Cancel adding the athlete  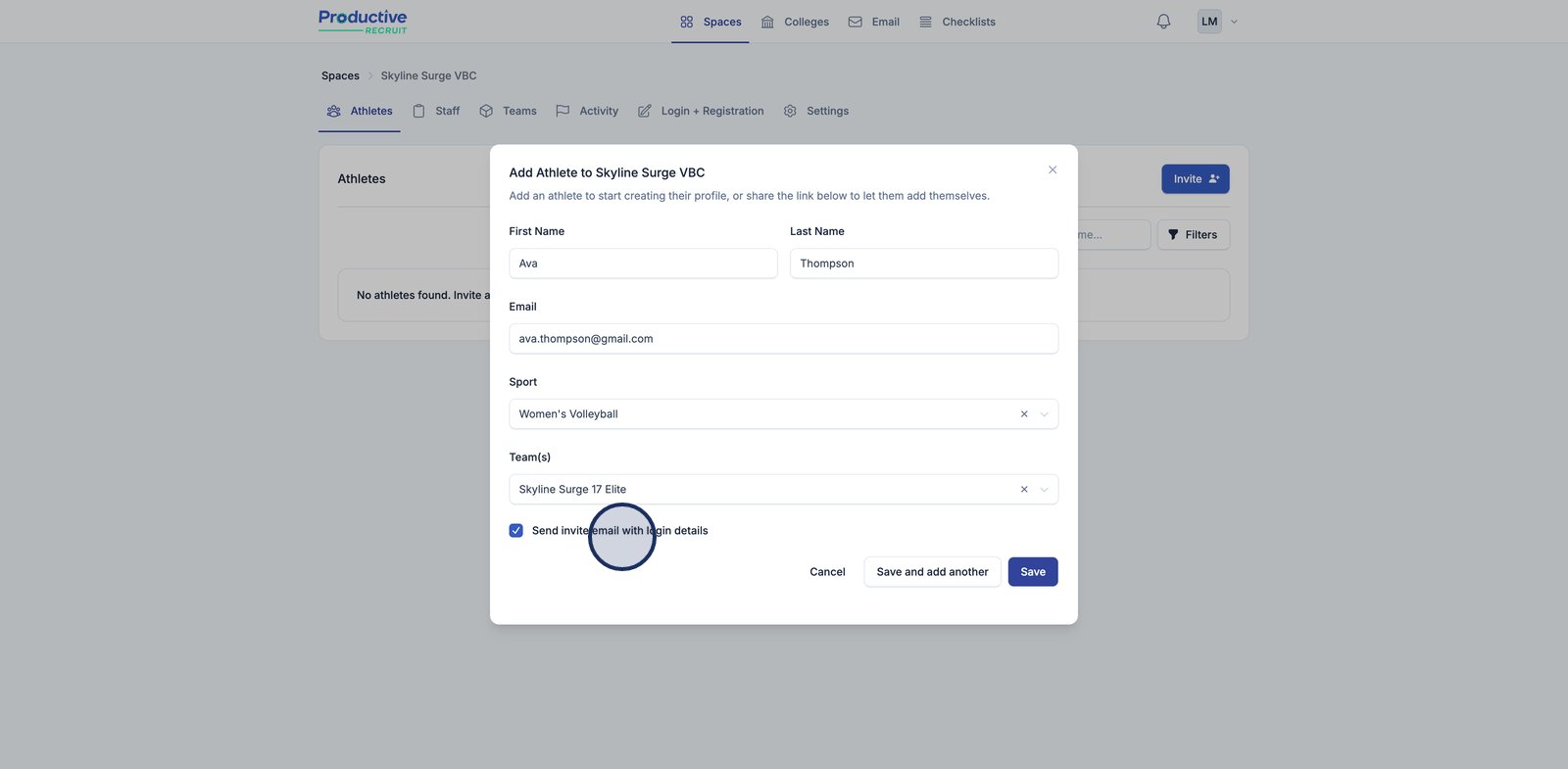[827, 572]
